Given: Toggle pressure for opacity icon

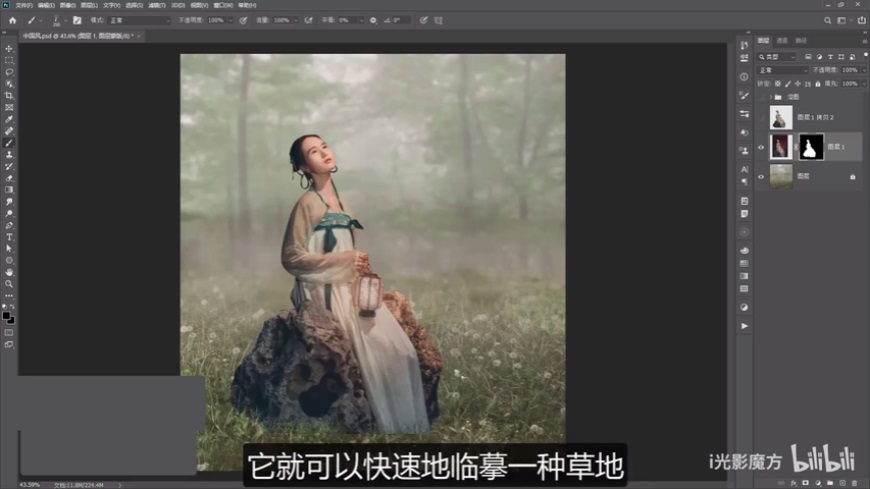Looking at the screenshot, I should (243, 20).
